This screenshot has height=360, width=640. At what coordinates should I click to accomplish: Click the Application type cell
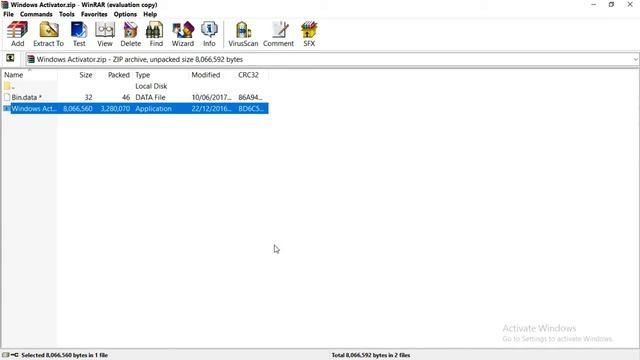[153, 109]
